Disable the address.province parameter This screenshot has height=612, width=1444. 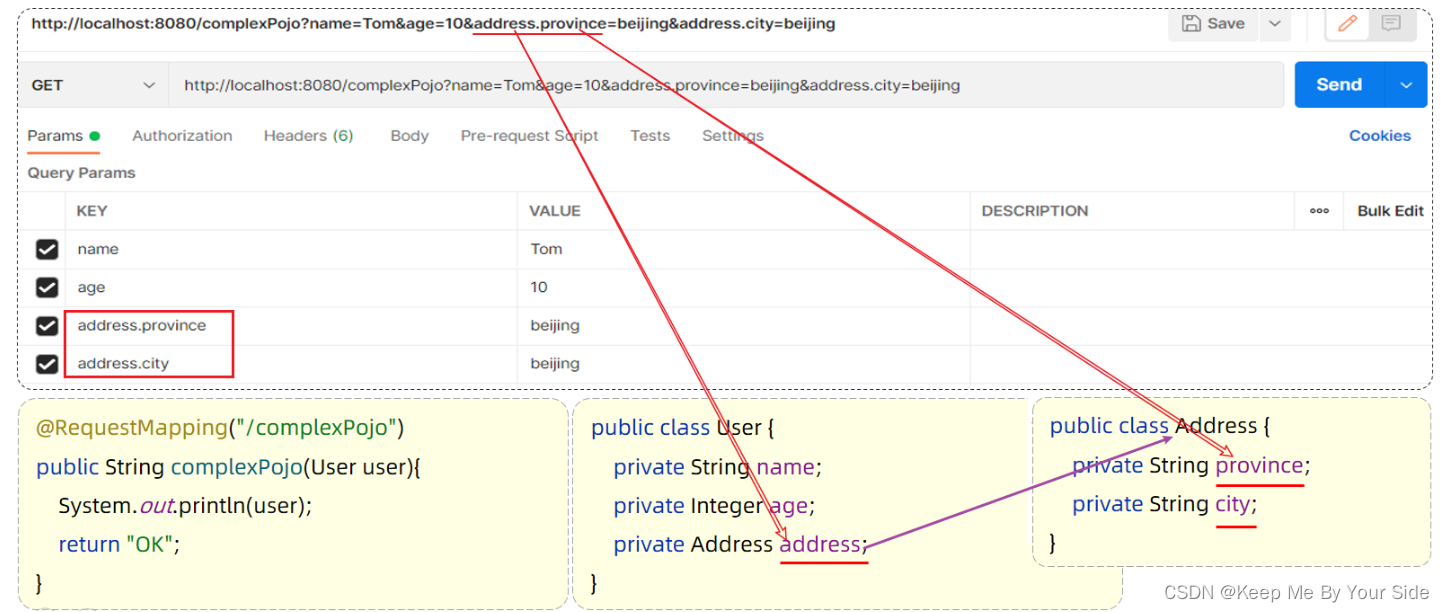(x=46, y=325)
